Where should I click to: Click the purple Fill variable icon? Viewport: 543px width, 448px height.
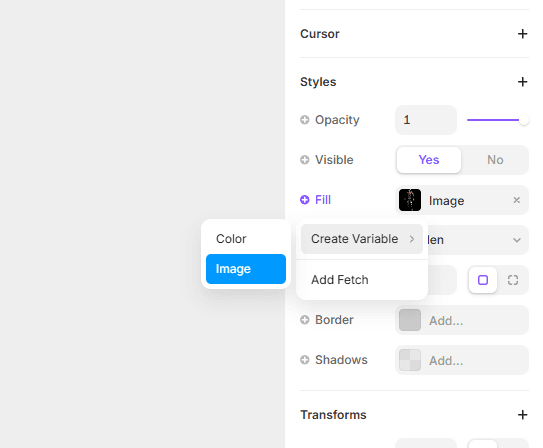tap(304, 200)
